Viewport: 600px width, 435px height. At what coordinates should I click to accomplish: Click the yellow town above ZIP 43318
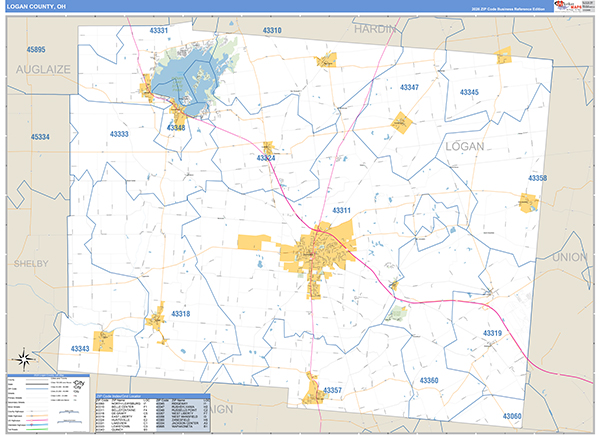click(157, 321)
